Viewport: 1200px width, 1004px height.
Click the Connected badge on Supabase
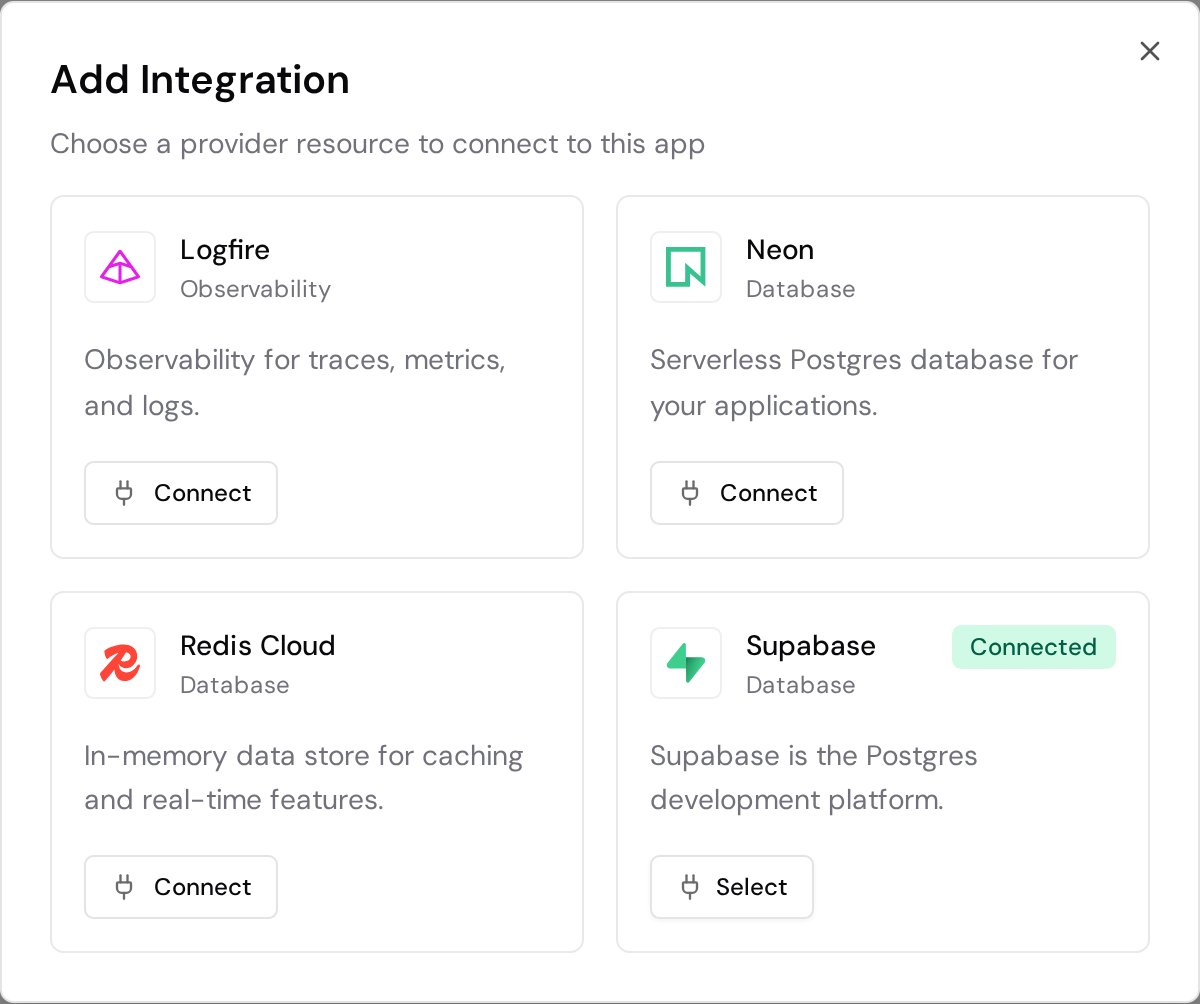[1034, 647]
